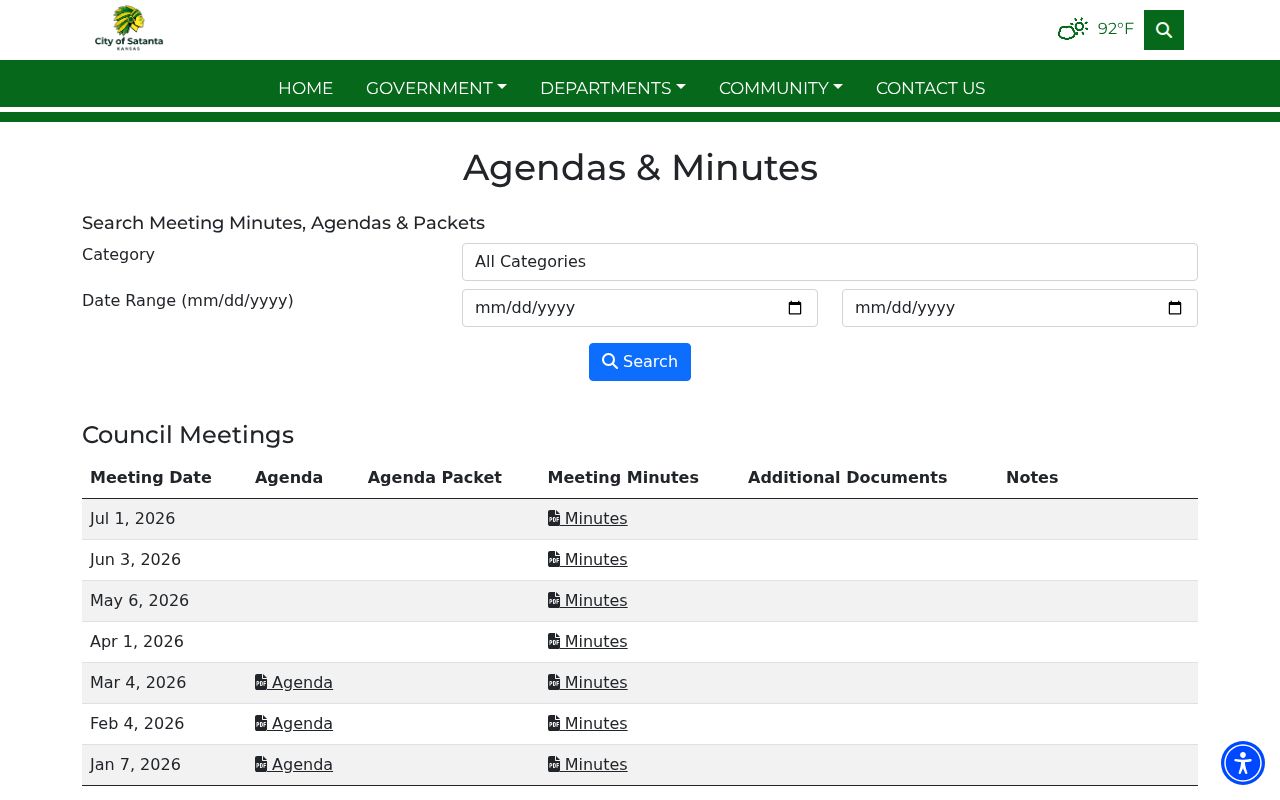Click the Agendas & Minutes page title
The width and height of the screenshot is (1280, 800).
640,167
